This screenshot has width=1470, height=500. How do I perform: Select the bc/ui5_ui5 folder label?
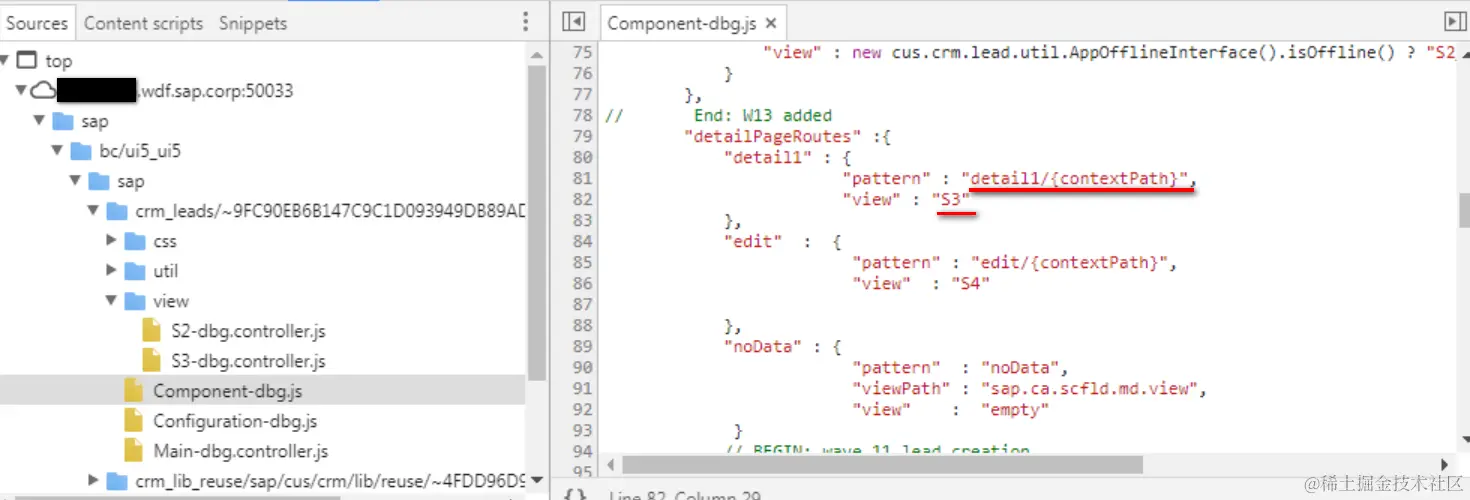click(x=139, y=151)
